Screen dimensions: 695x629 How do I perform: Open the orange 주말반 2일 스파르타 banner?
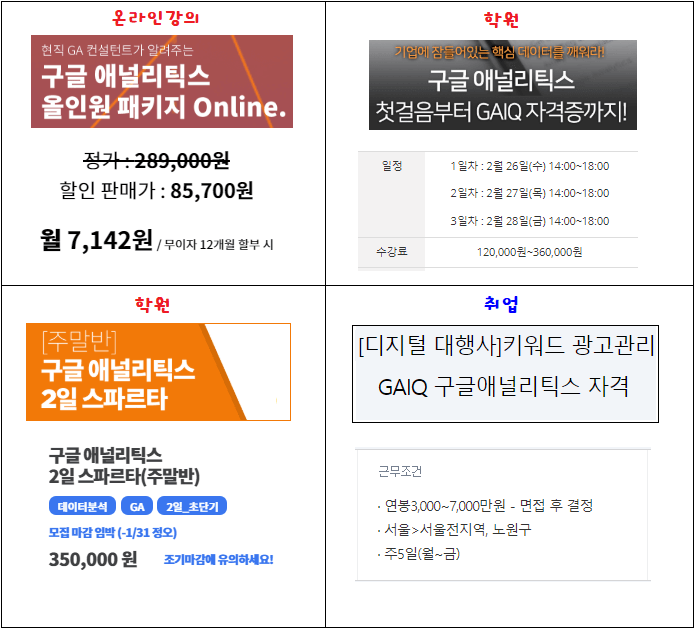tap(158, 372)
